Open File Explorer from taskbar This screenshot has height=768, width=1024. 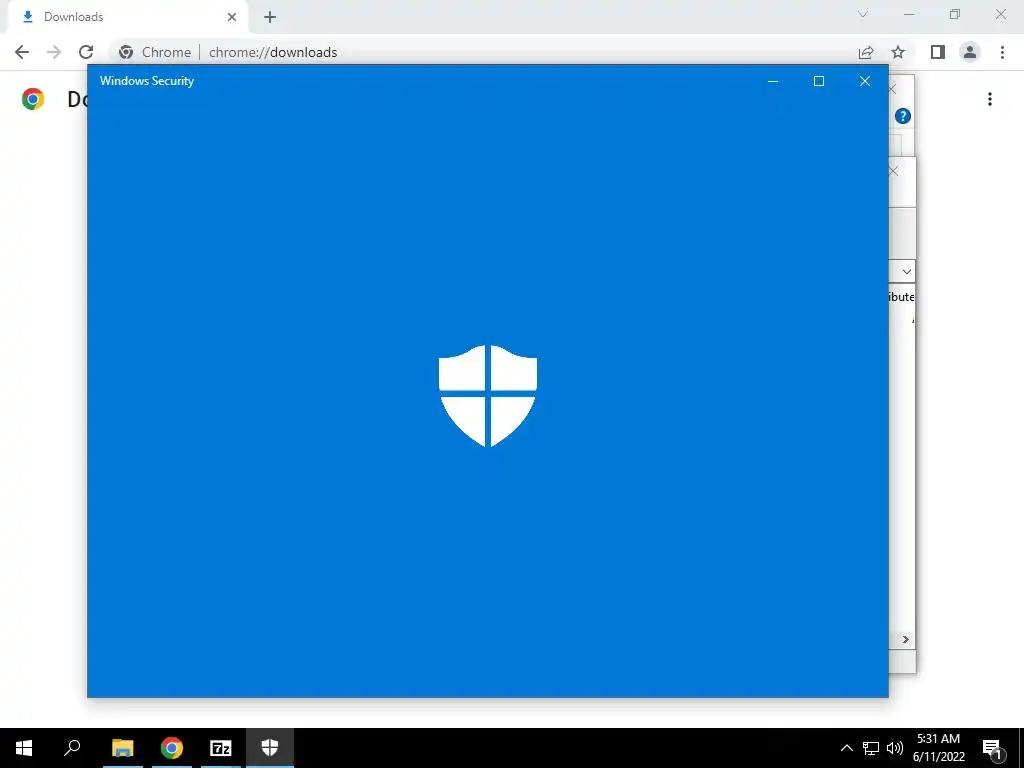click(122, 748)
